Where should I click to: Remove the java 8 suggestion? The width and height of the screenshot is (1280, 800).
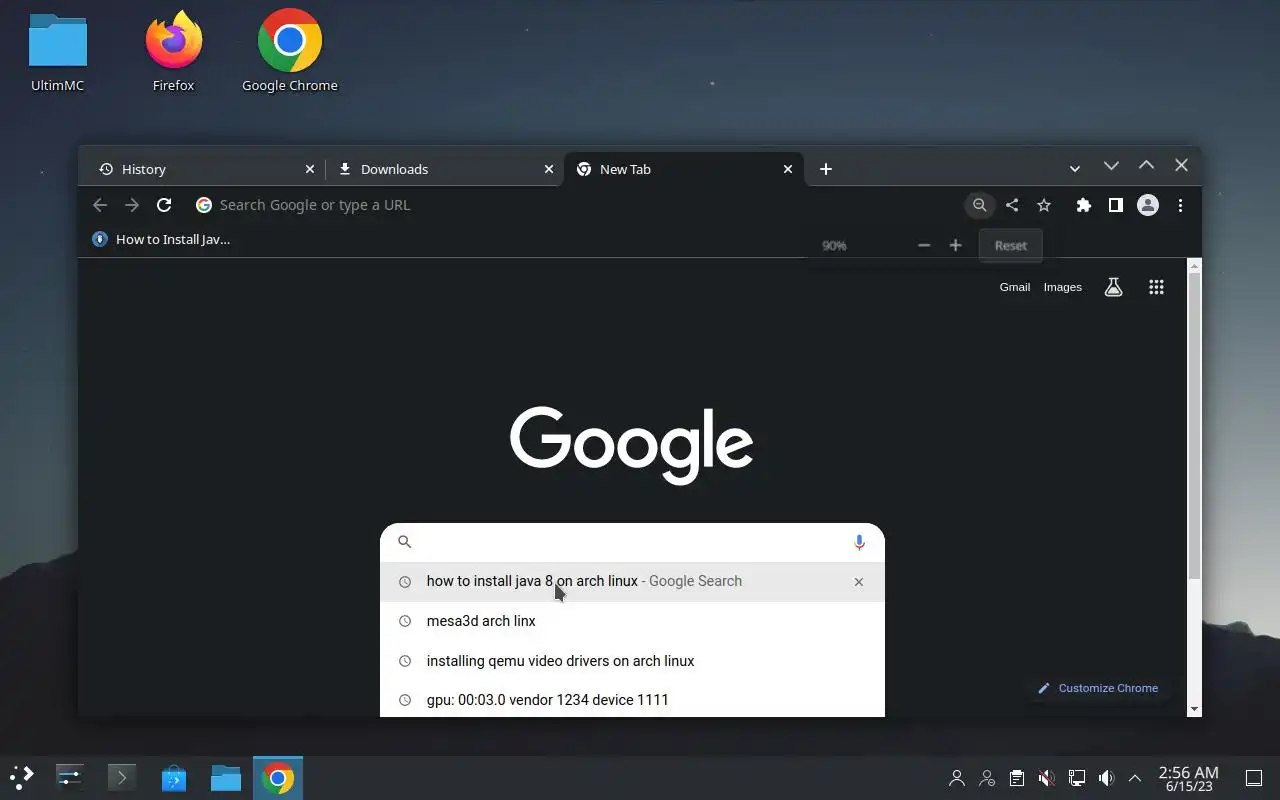tap(858, 581)
